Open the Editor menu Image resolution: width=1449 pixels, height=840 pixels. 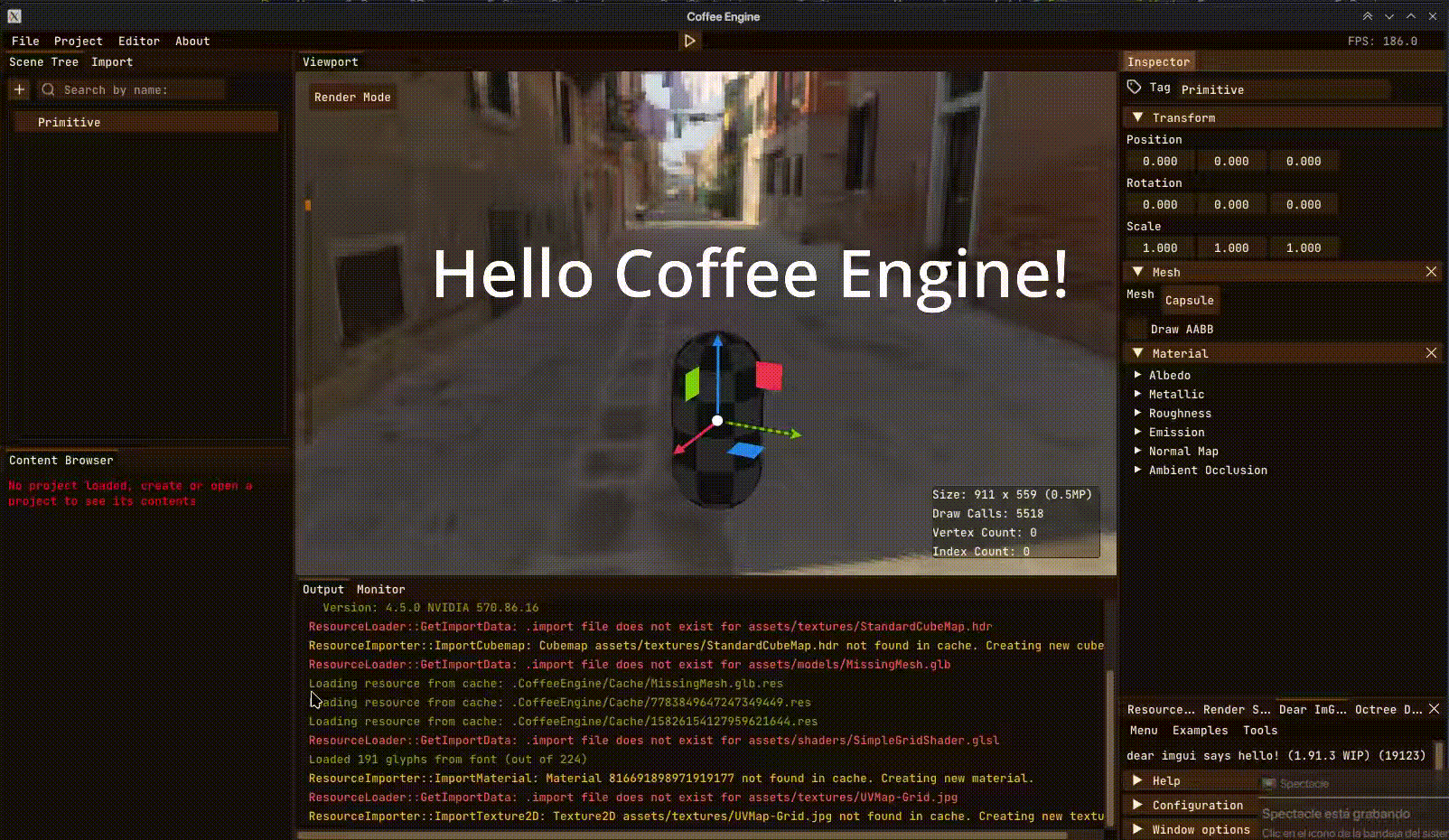139,41
